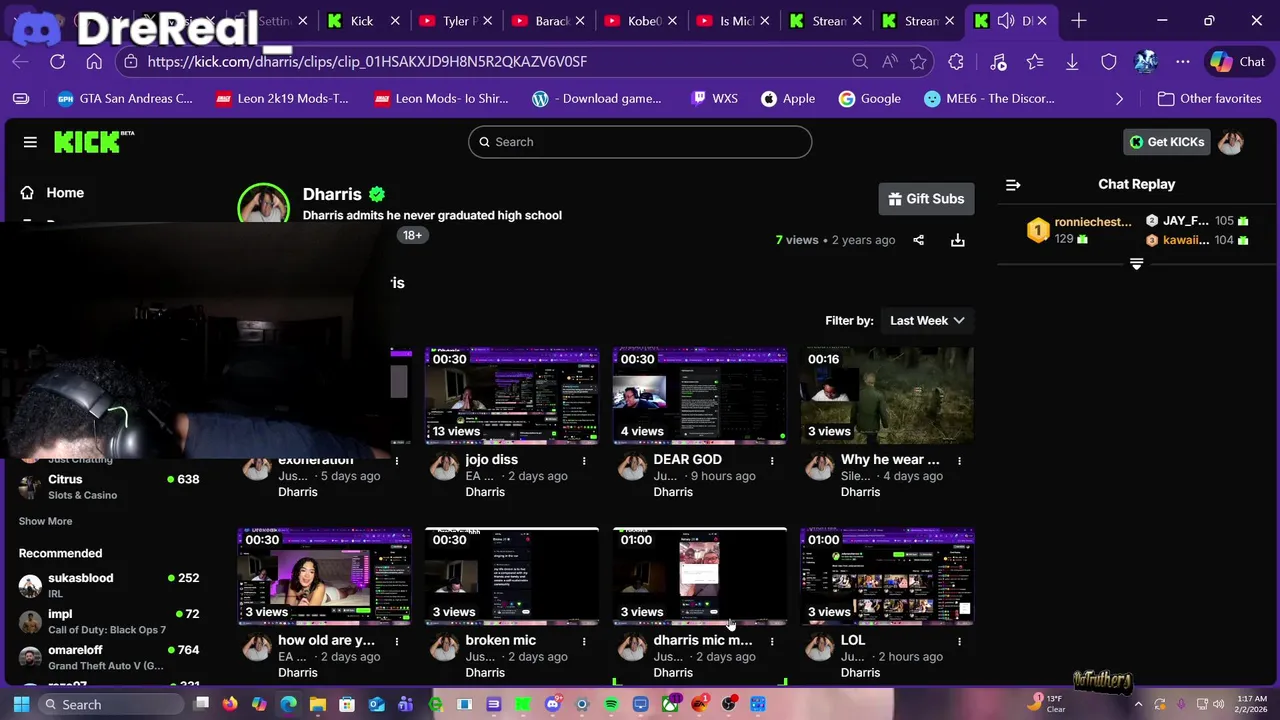Image resolution: width=1280 pixels, height=720 pixels.
Task: Show hidden system tray icons
Action: point(1138,704)
